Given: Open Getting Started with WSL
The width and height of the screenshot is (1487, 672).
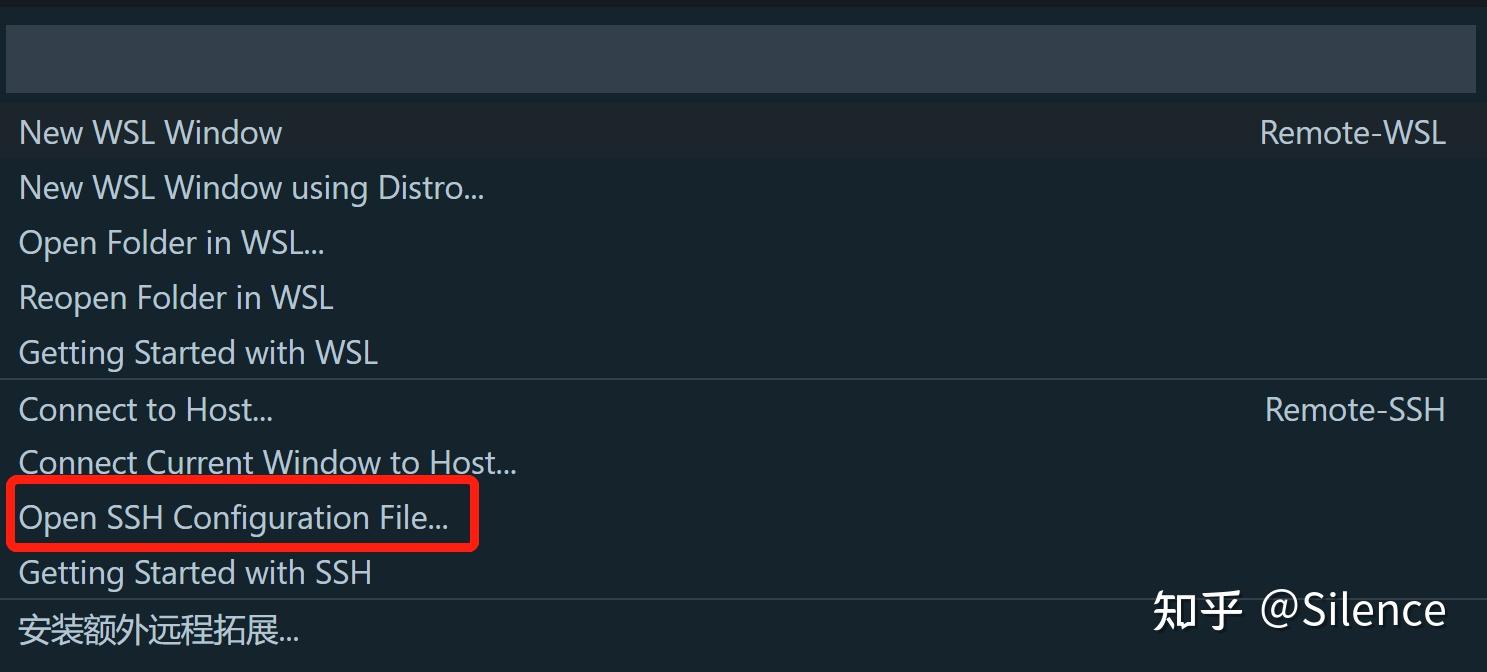Looking at the screenshot, I should click(198, 353).
